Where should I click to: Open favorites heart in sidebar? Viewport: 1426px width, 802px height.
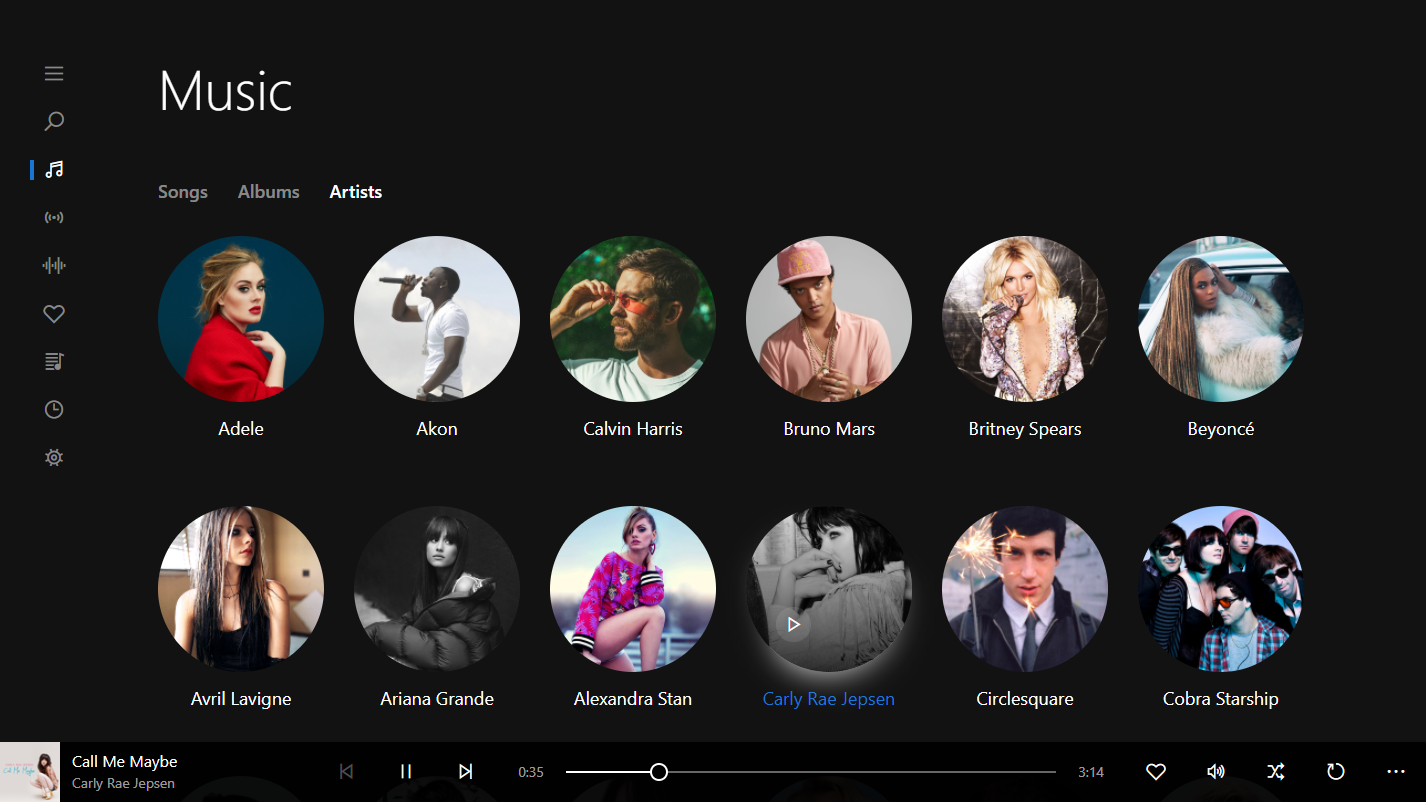[54, 313]
